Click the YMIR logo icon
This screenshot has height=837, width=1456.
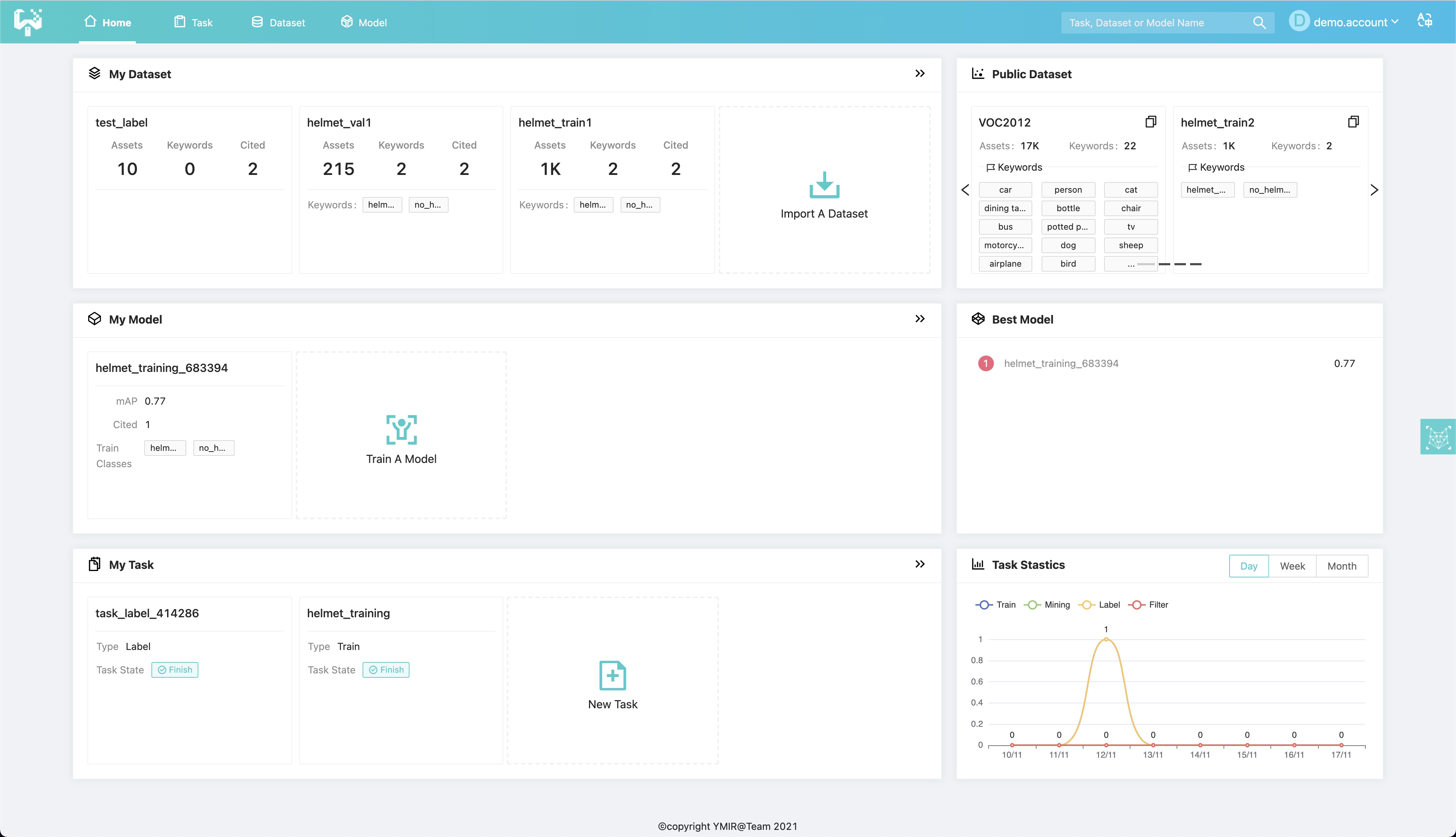pos(28,22)
